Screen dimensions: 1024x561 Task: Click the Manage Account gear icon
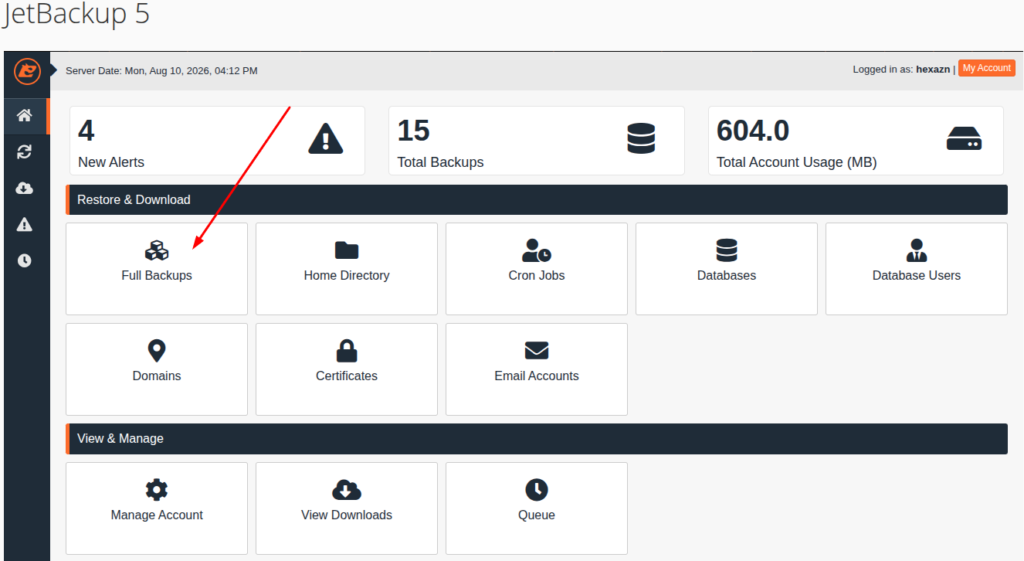pyautogui.click(x=157, y=490)
